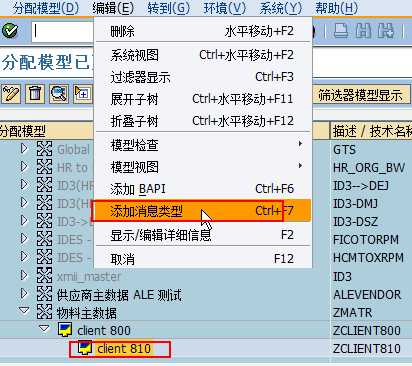Click model icon of 供应商主数据 ALE 测试

44,294
